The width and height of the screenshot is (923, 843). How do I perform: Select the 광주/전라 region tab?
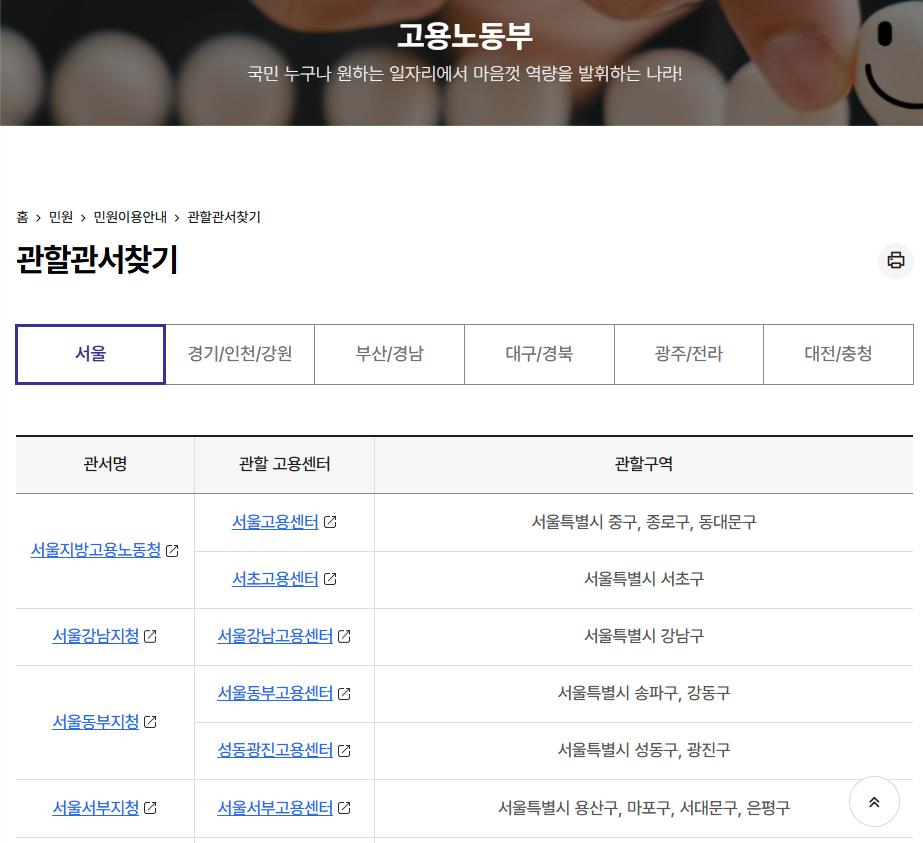point(688,354)
